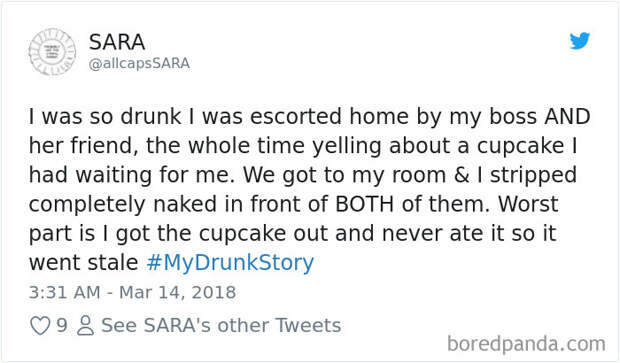Image resolution: width=620 pixels, height=363 pixels.
Task: Click the Twitter bird logo
Action: tap(580, 41)
